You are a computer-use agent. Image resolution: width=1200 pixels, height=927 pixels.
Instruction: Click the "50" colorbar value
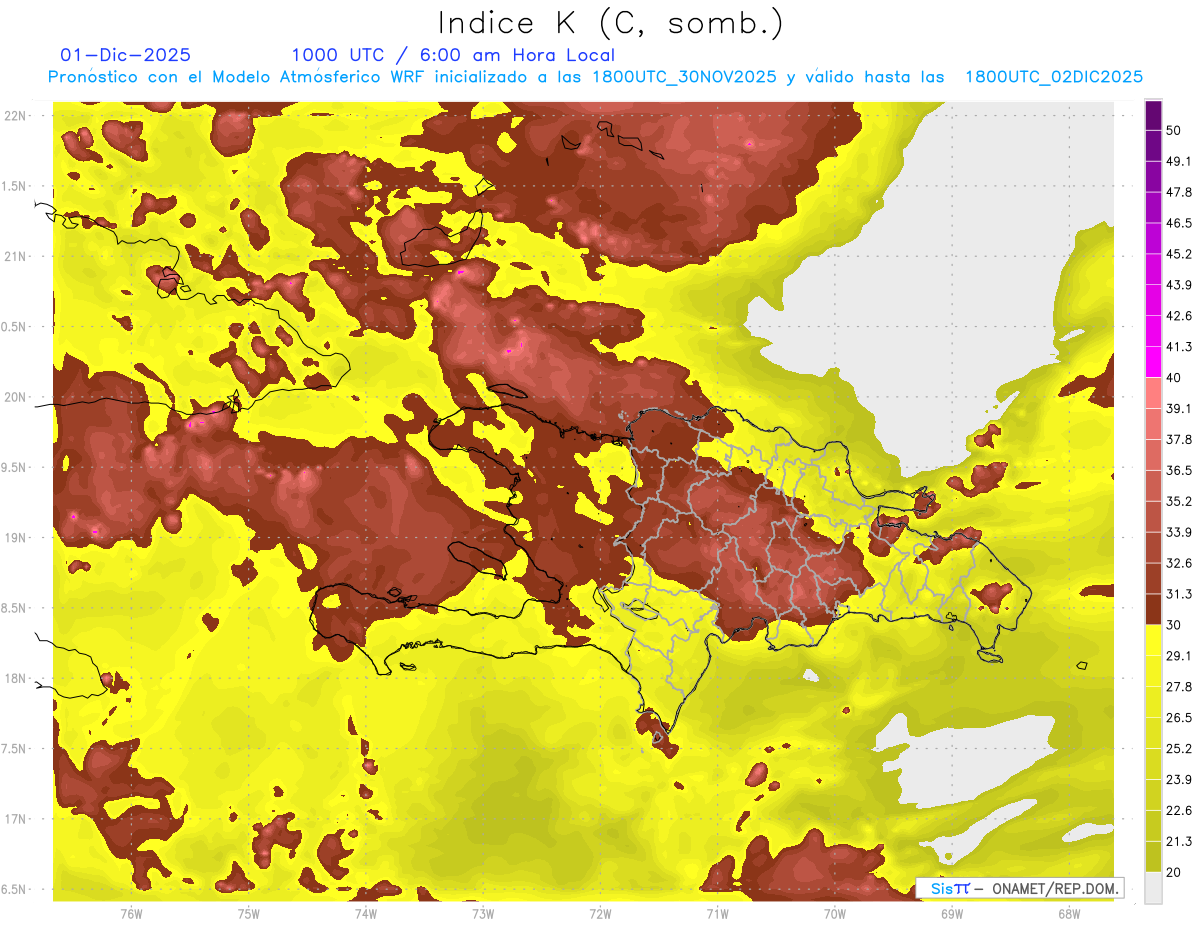point(1176,130)
